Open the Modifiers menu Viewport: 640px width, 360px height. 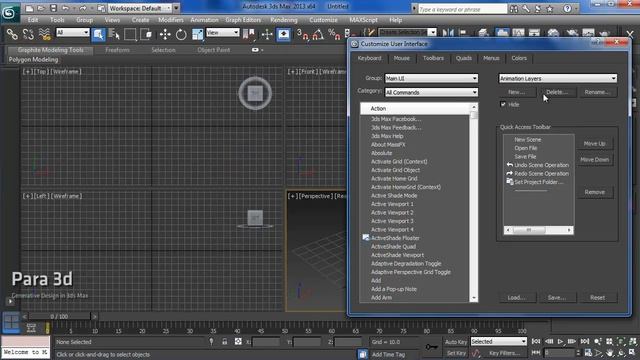171,20
